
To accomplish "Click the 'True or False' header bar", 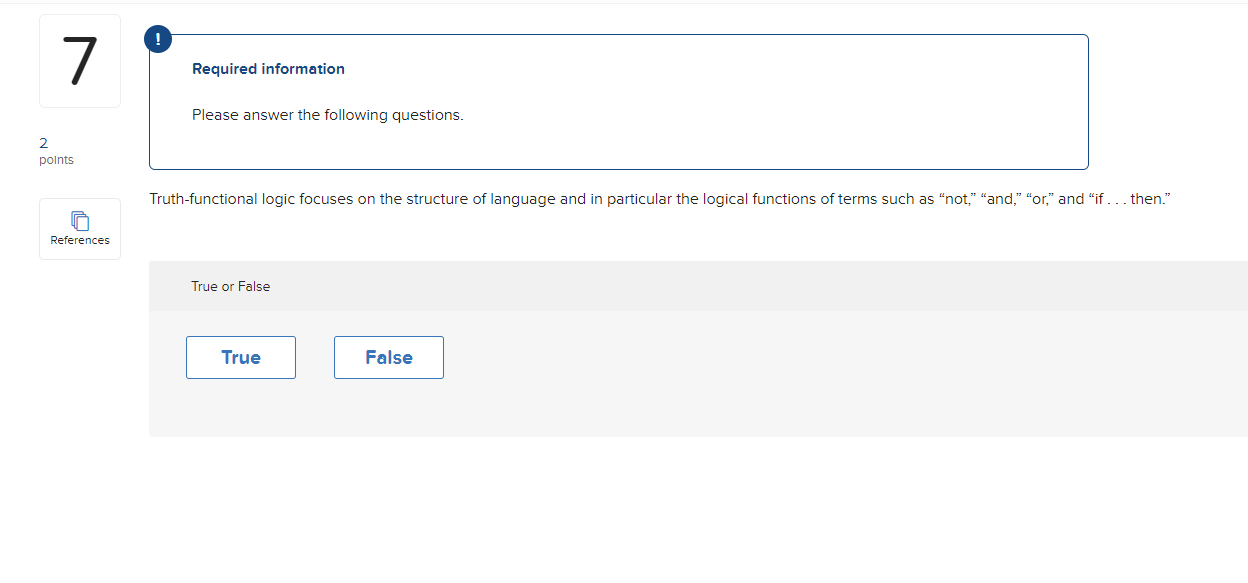I will [698, 286].
